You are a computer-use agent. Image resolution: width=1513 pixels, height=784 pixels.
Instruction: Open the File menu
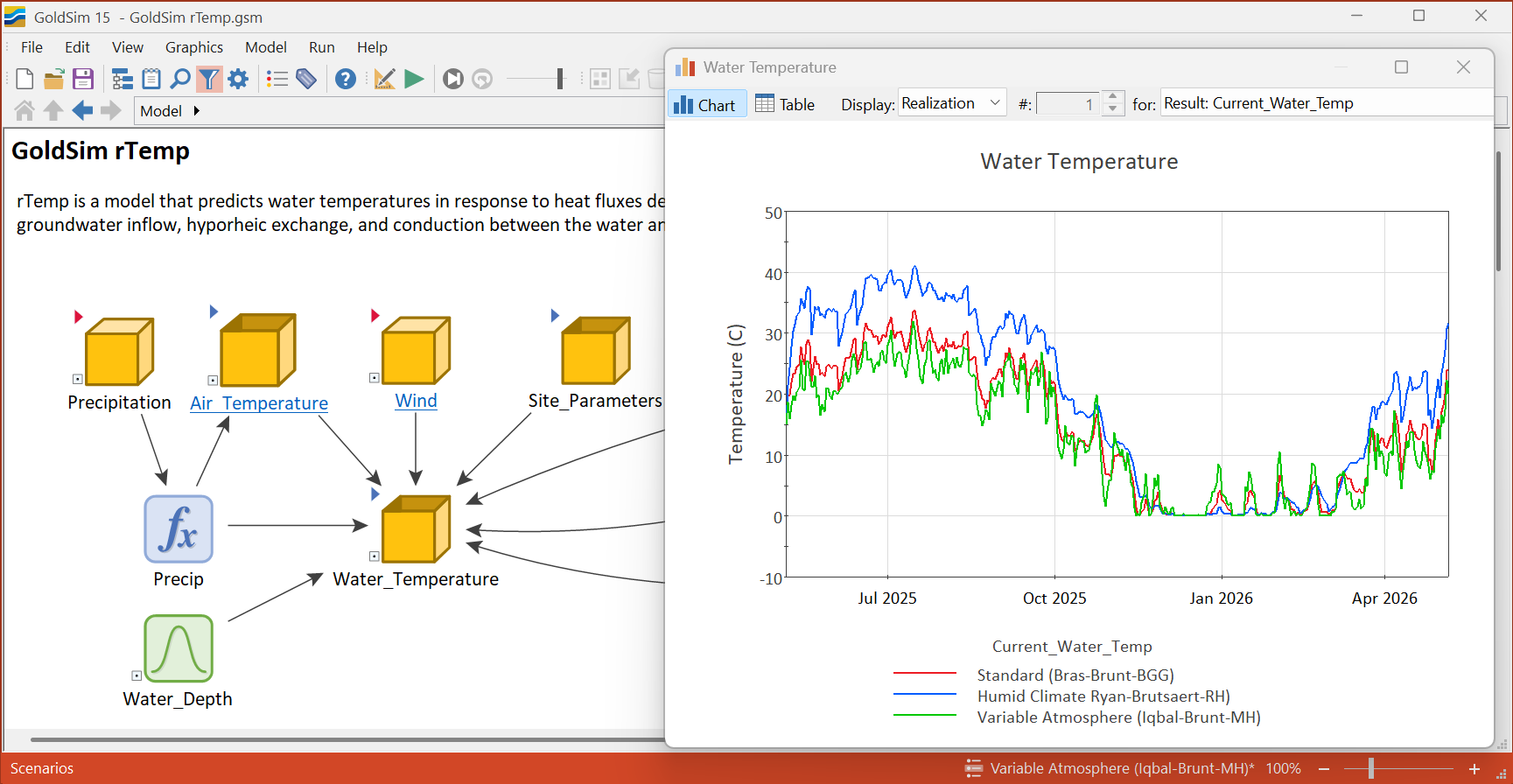32,47
